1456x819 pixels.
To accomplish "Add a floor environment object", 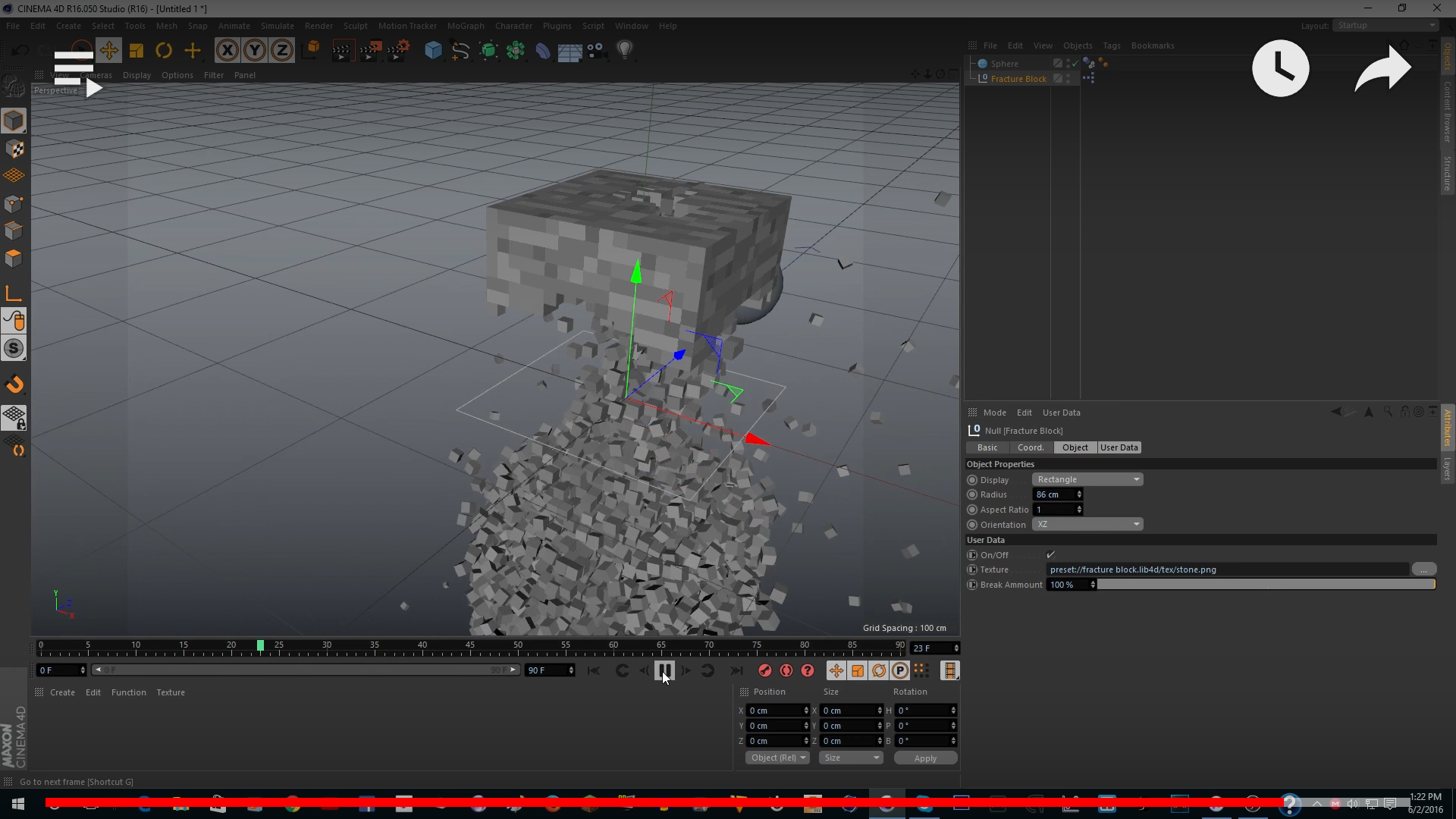I will click(570, 51).
